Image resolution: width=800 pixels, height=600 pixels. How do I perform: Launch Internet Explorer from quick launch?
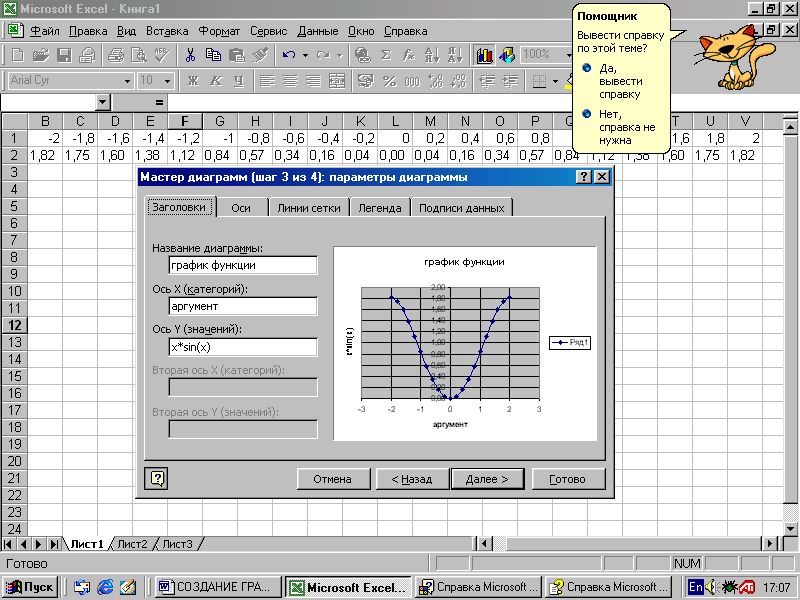click(x=105, y=587)
